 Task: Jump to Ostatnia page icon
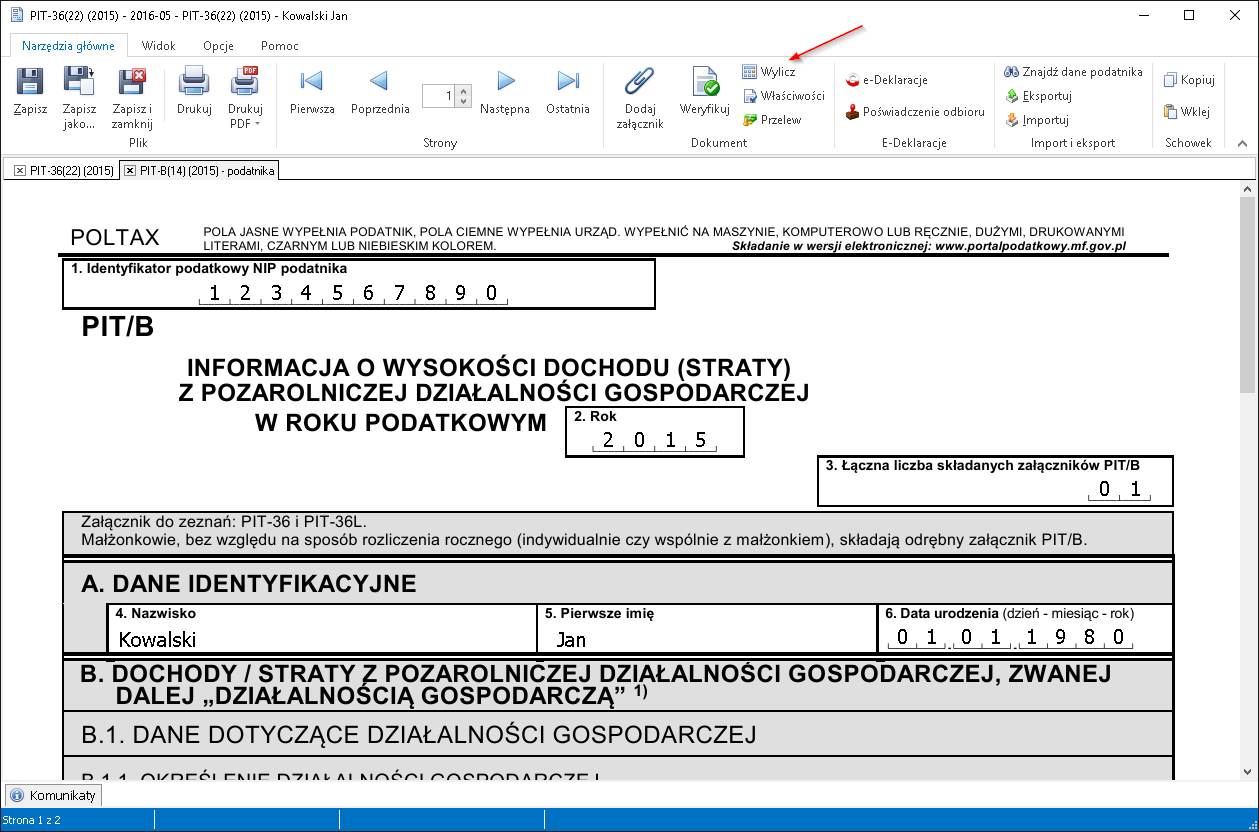click(568, 82)
